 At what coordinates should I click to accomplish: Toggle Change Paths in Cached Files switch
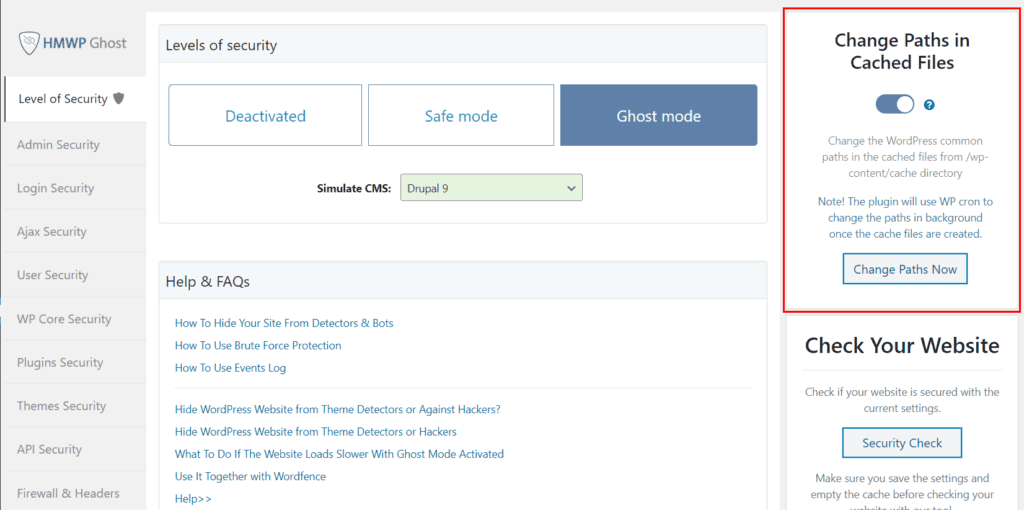point(895,104)
